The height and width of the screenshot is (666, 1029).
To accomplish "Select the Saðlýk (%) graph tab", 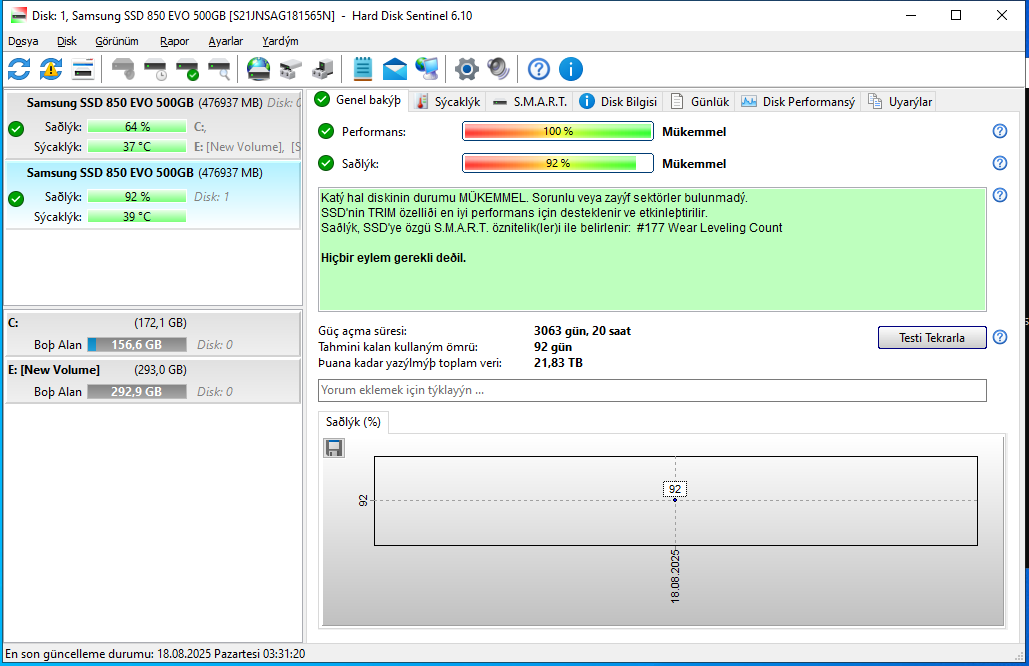I will click(353, 422).
